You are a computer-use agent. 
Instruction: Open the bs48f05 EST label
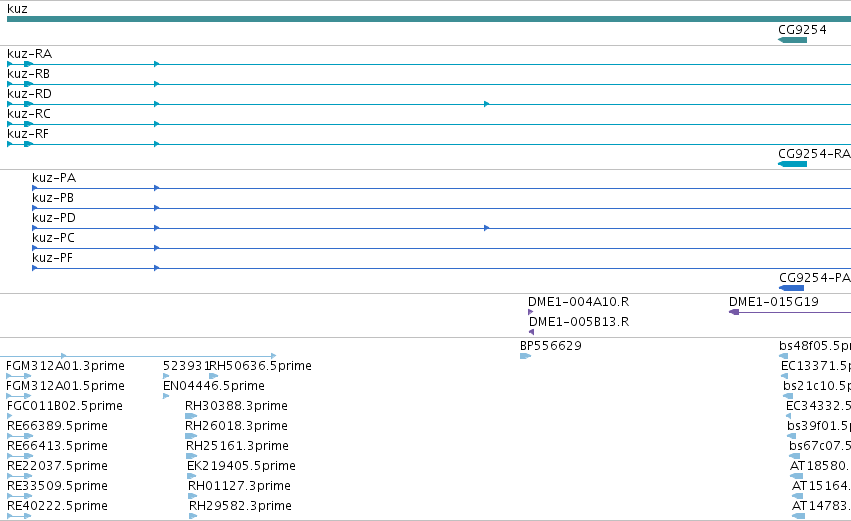(815, 346)
